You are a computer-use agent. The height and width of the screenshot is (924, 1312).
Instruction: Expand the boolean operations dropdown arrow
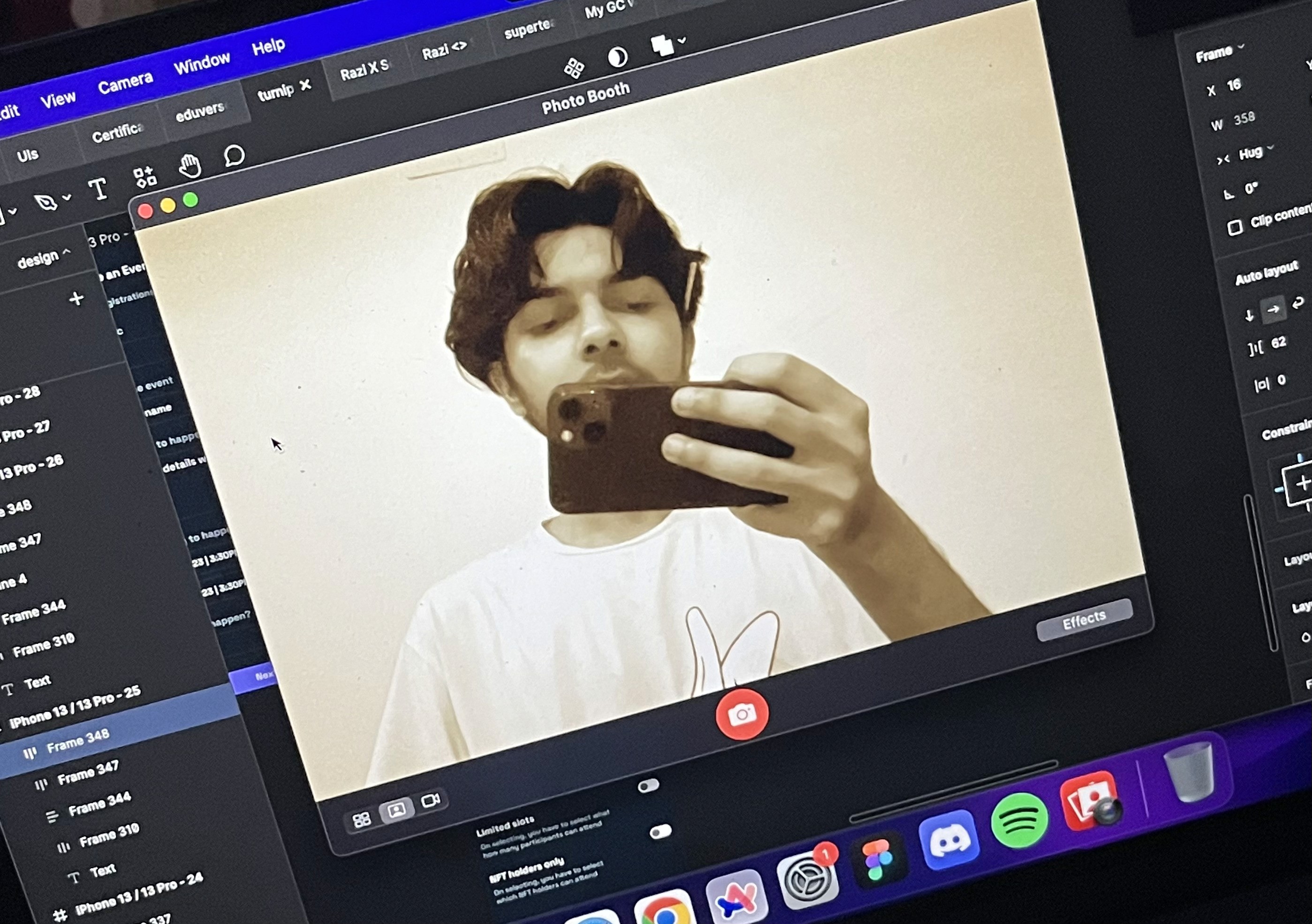pos(682,40)
